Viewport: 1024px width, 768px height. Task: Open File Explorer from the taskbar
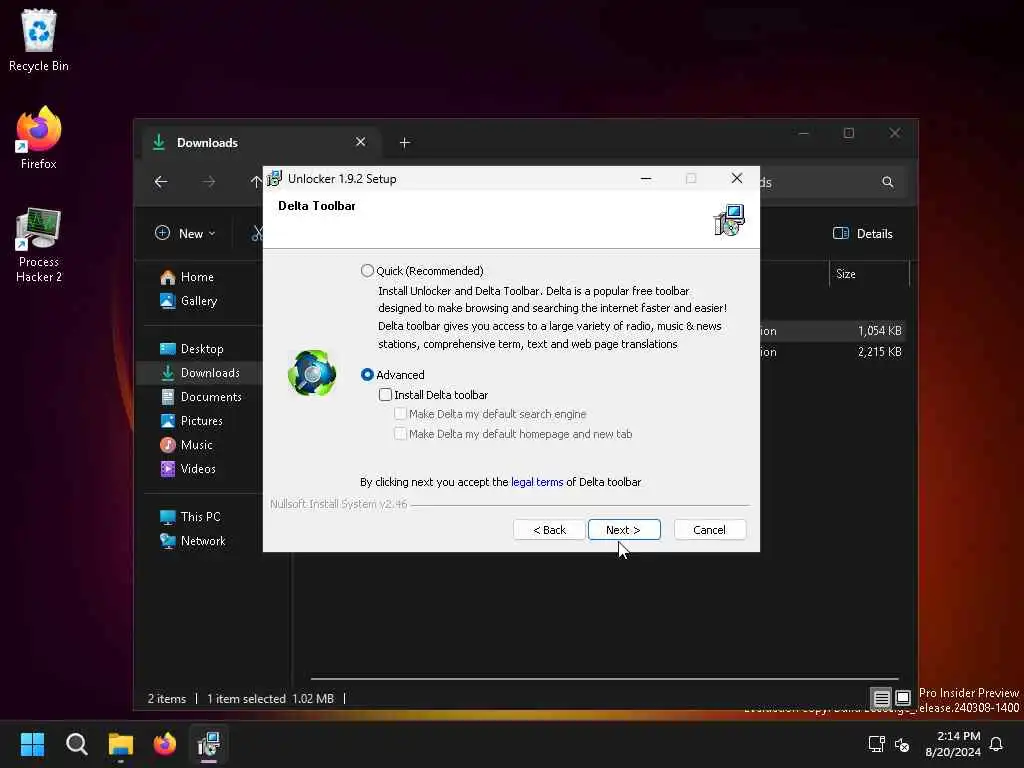point(121,744)
